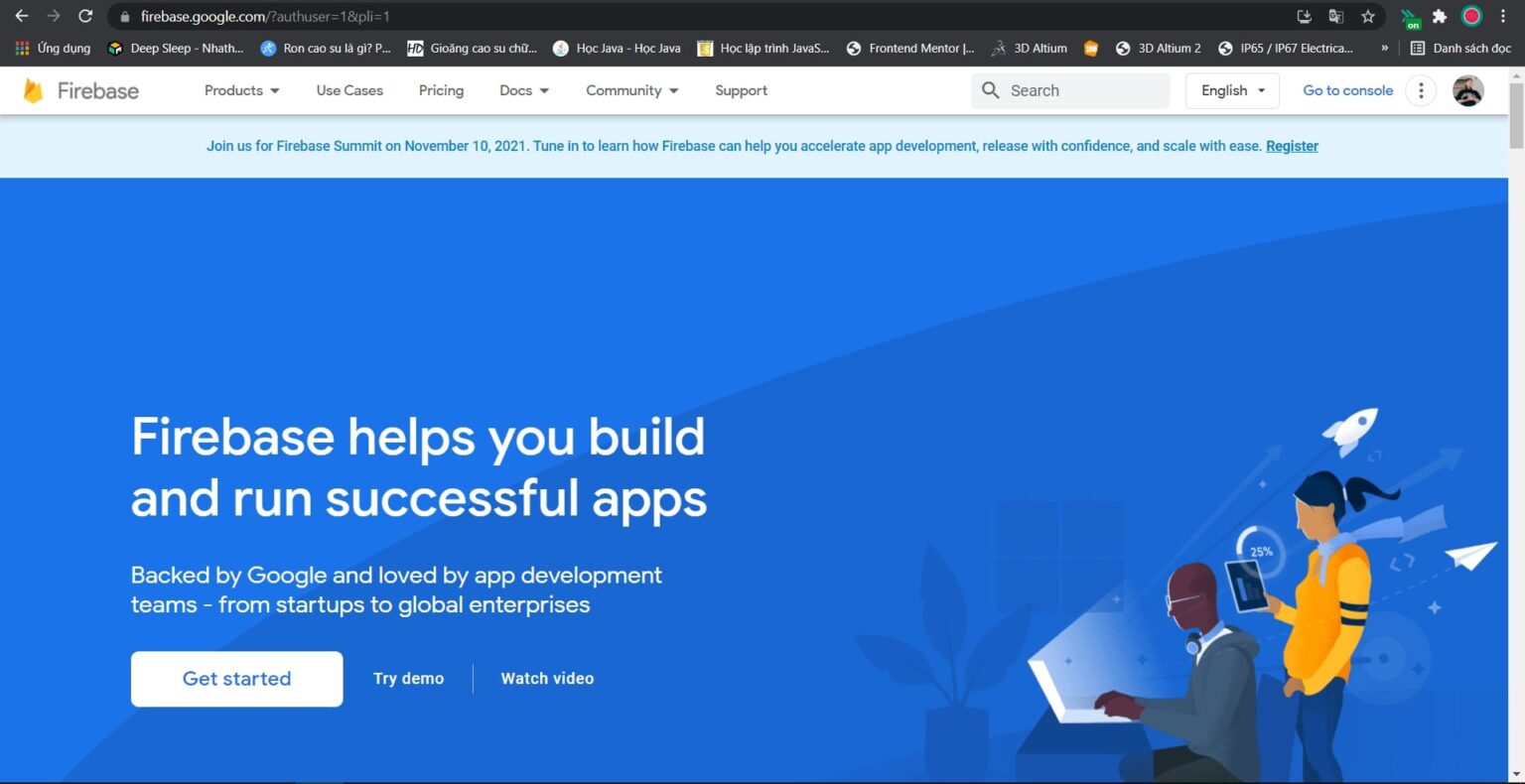Open the Google Translate icon in address bar
The width and height of the screenshot is (1525, 784).
1335,16
